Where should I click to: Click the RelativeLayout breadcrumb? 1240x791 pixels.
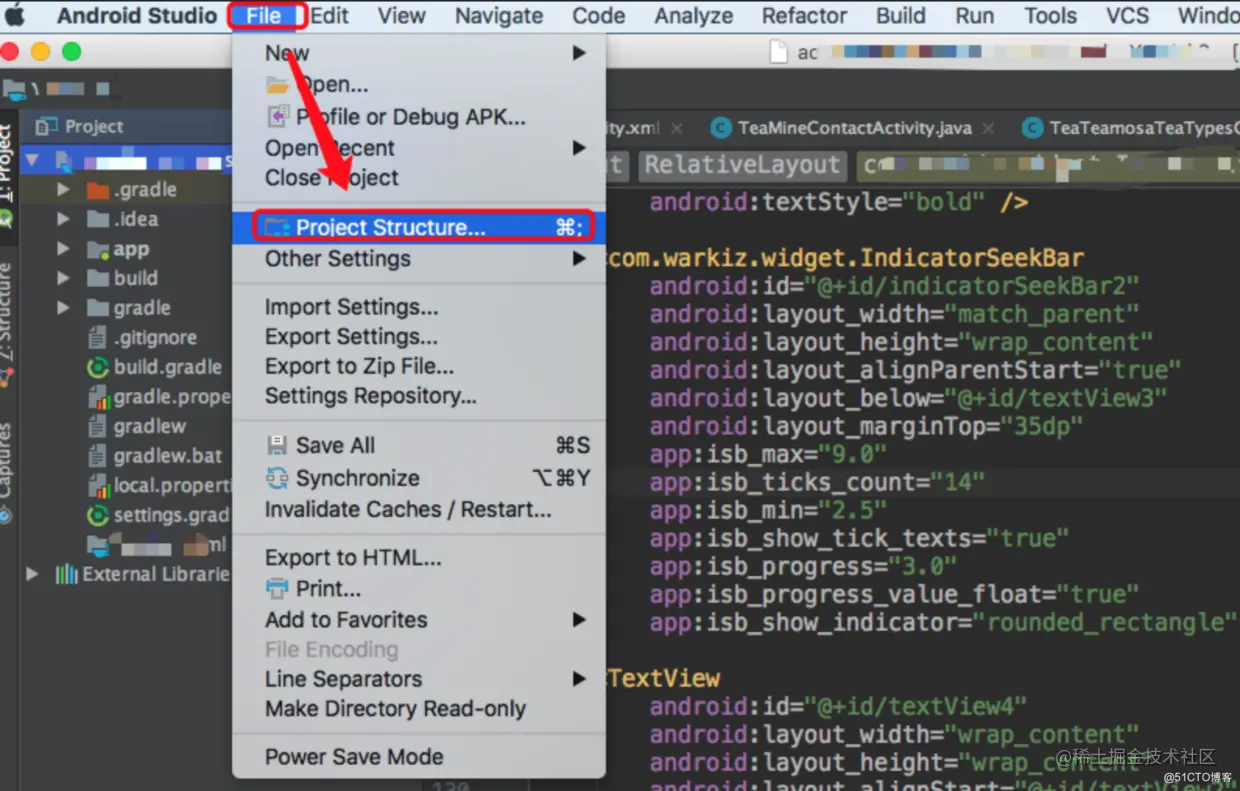pyautogui.click(x=742, y=165)
